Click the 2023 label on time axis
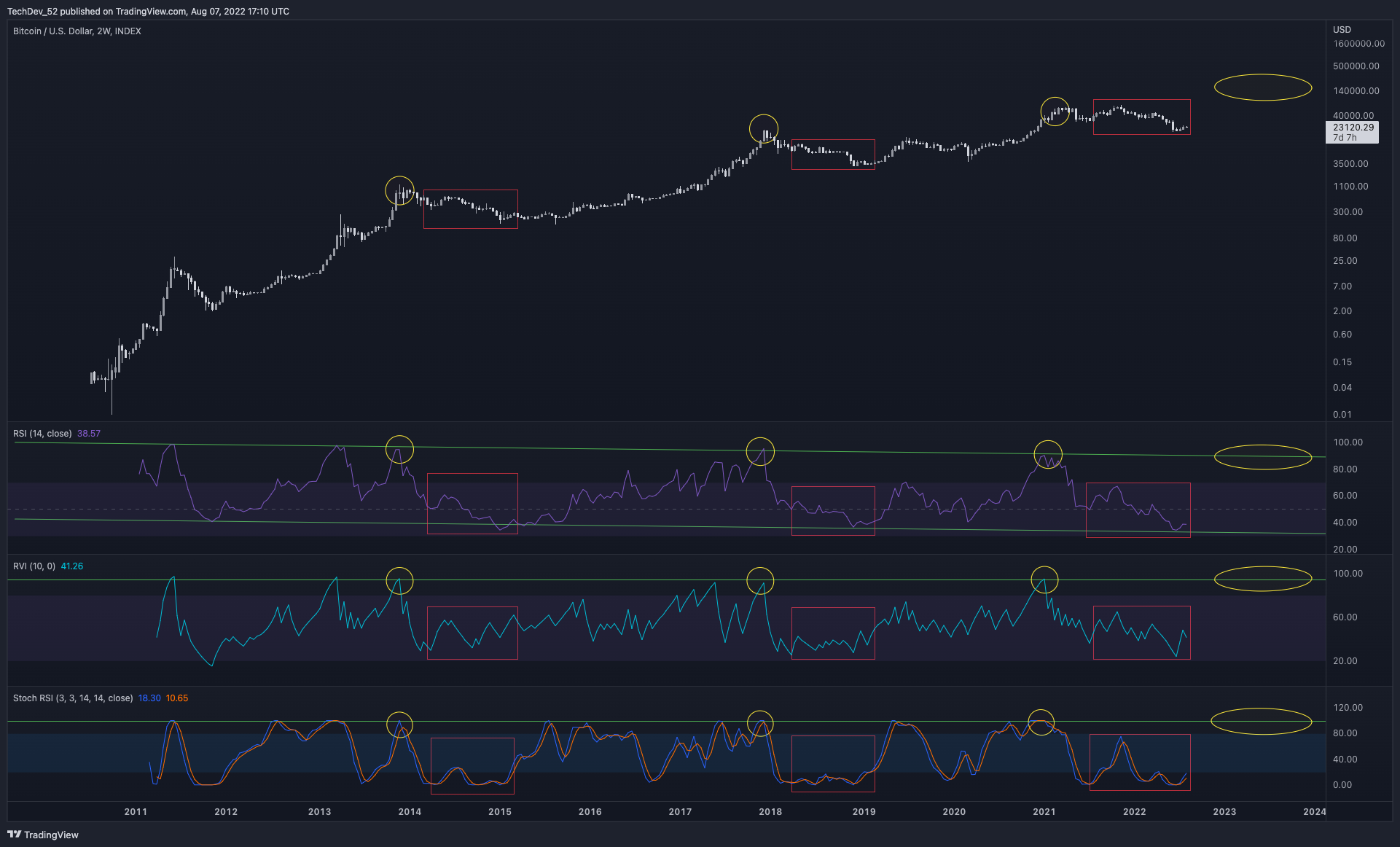The width and height of the screenshot is (1400, 847). pyautogui.click(x=1224, y=811)
